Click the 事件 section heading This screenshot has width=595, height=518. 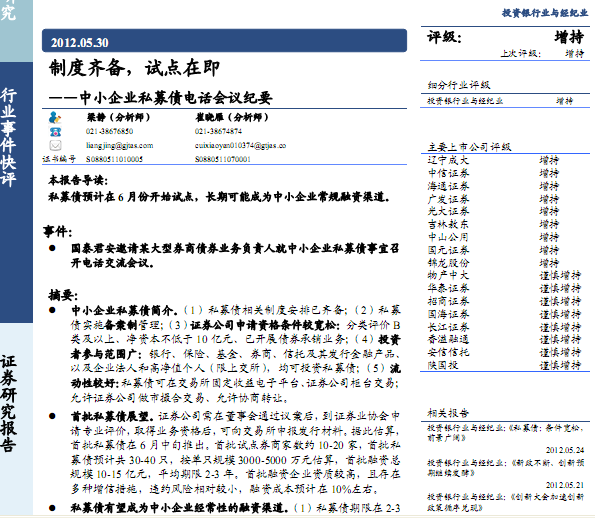point(58,231)
